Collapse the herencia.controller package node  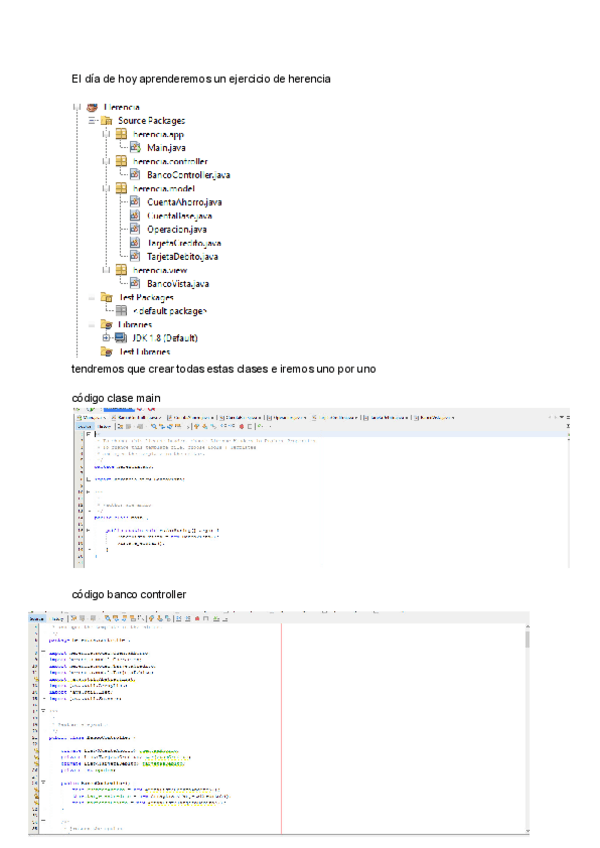pyautogui.click(x=105, y=161)
